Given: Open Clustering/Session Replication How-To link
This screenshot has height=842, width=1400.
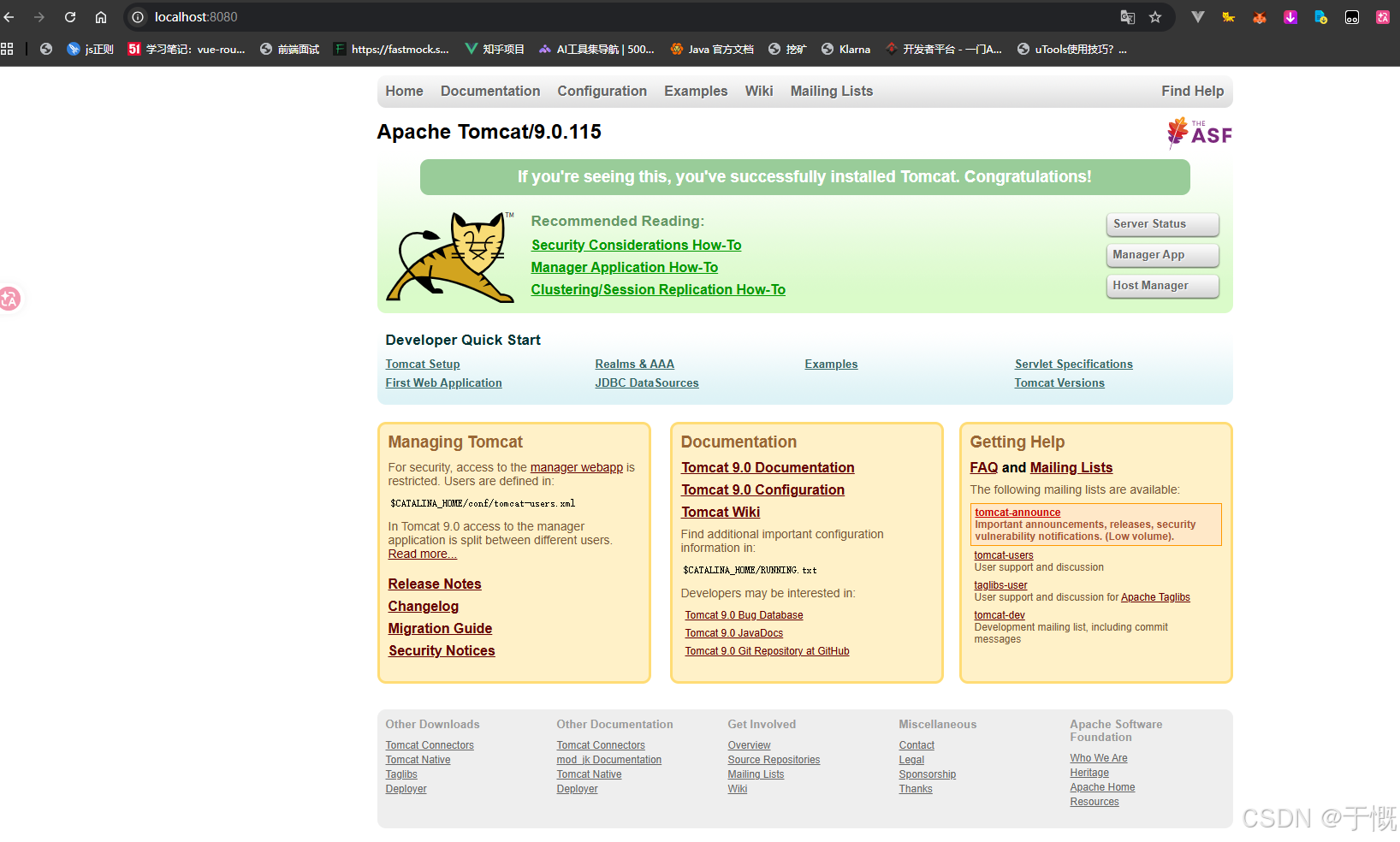Looking at the screenshot, I should (x=658, y=289).
